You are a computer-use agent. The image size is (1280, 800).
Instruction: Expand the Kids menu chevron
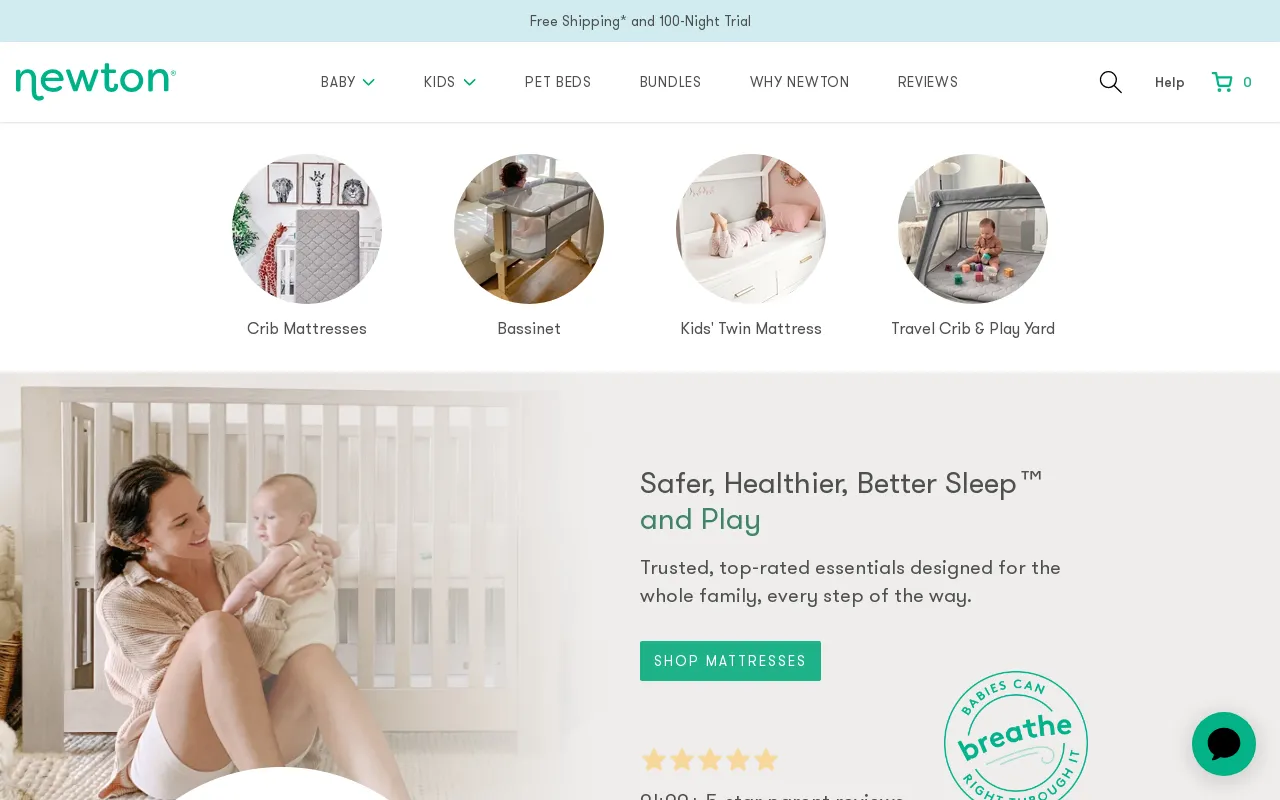tap(469, 82)
